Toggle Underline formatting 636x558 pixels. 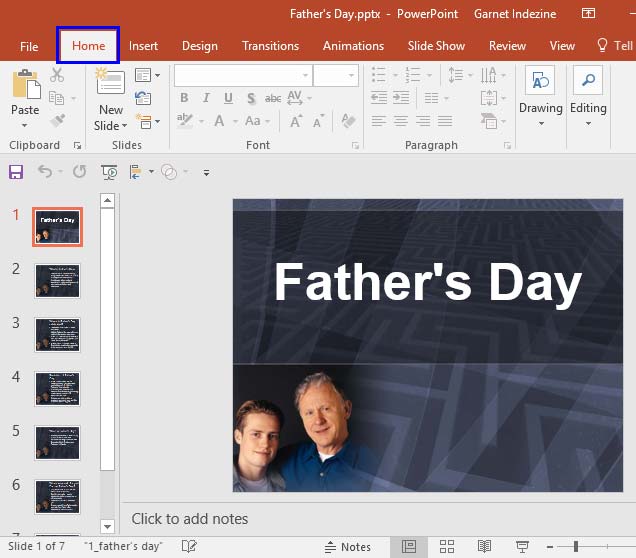(228, 98)
